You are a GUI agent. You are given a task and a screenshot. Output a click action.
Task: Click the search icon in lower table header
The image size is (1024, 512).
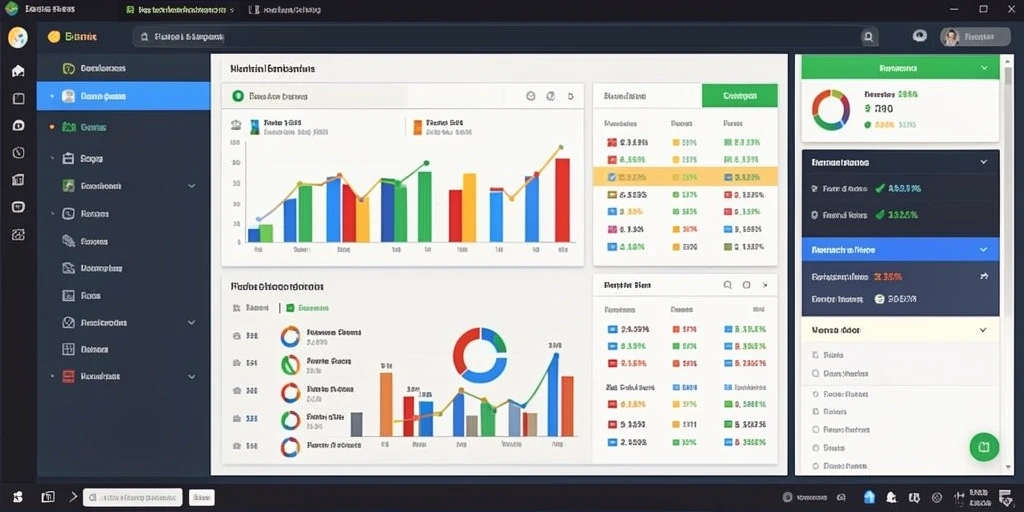point(728,285)
